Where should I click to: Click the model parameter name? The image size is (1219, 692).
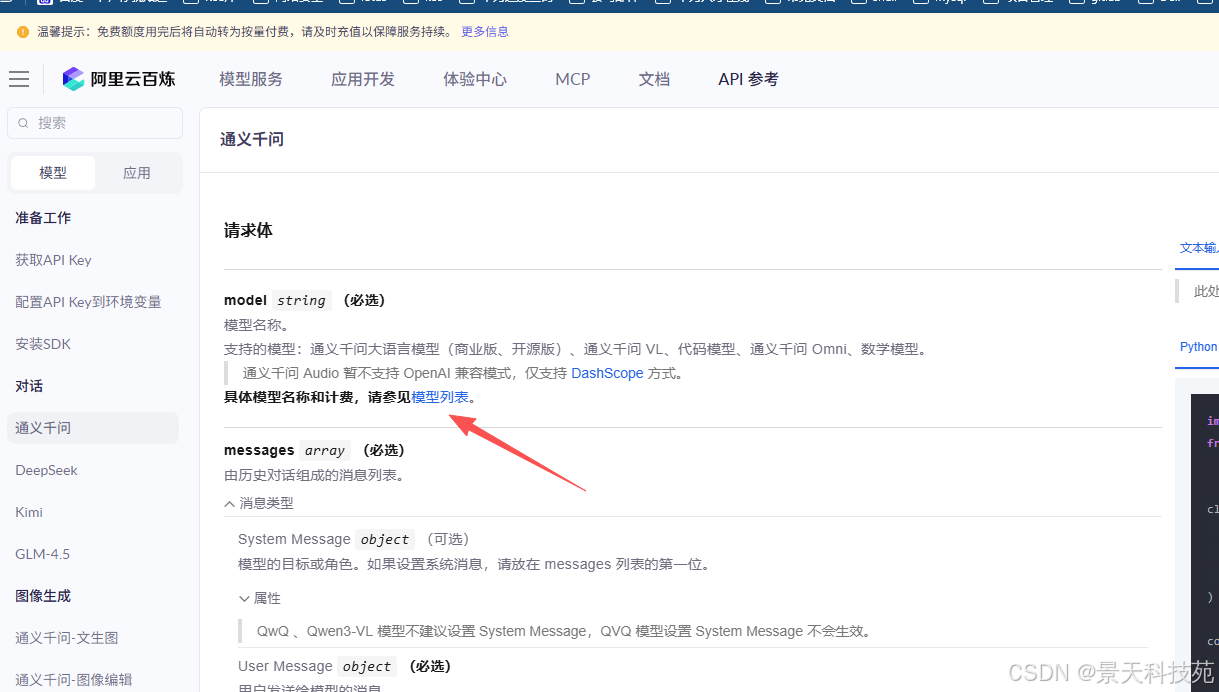245,300
